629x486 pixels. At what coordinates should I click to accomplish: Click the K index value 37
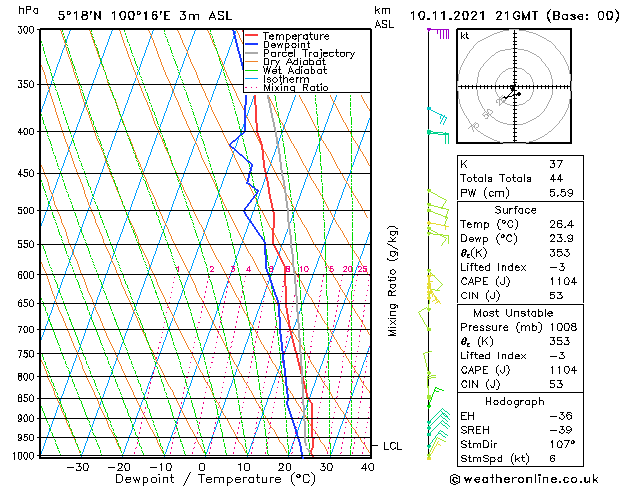(556, 164)
